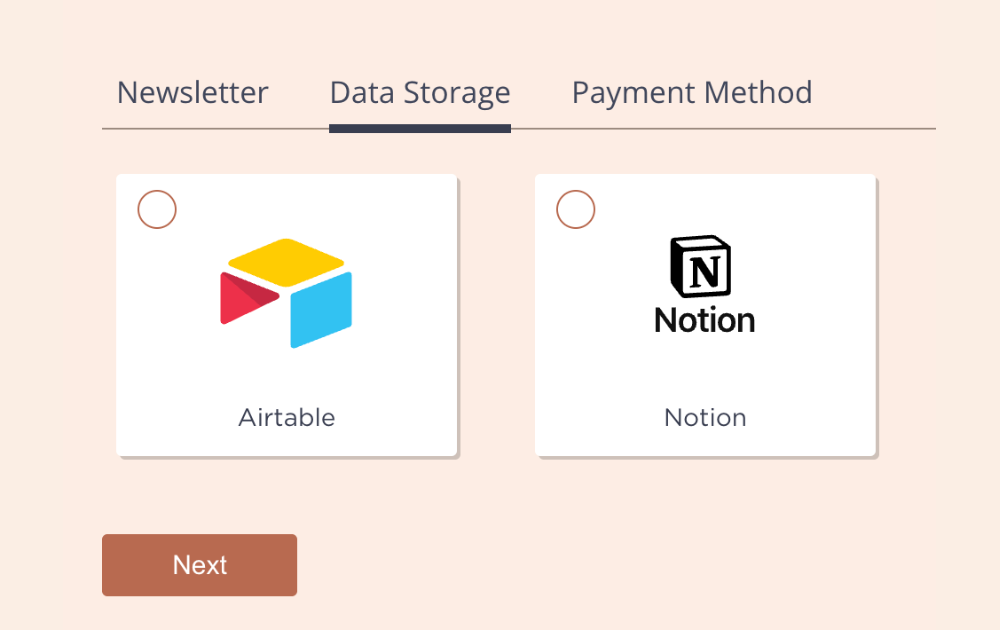Image resolution: width=1000 pixels, height=630 pixels.
Task: Click the bold Notion wordmark under the cube
Action: pyautogui.click(x=705, y=320)
